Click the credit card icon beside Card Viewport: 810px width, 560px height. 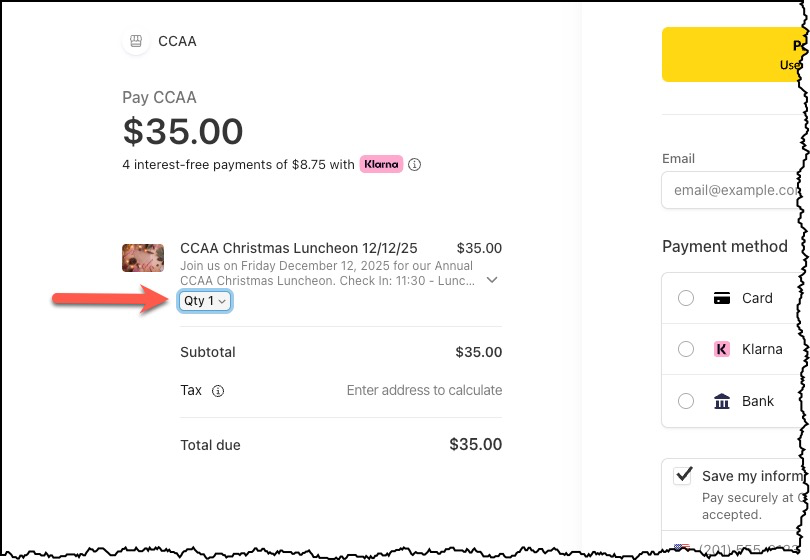[x=722, y=298]
